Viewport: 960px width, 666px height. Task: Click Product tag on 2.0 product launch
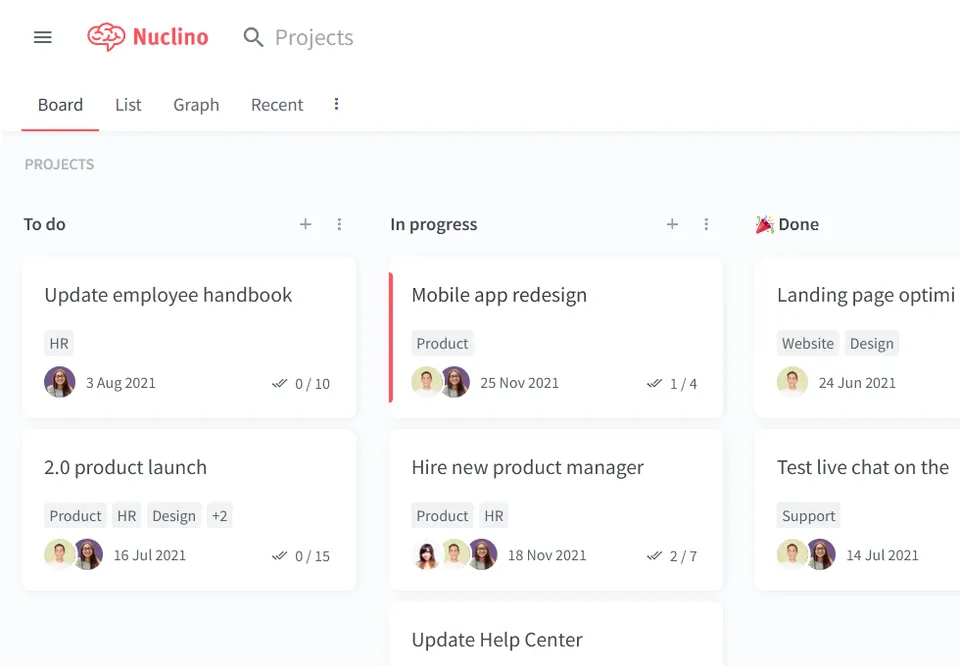(x=75, y=515)
